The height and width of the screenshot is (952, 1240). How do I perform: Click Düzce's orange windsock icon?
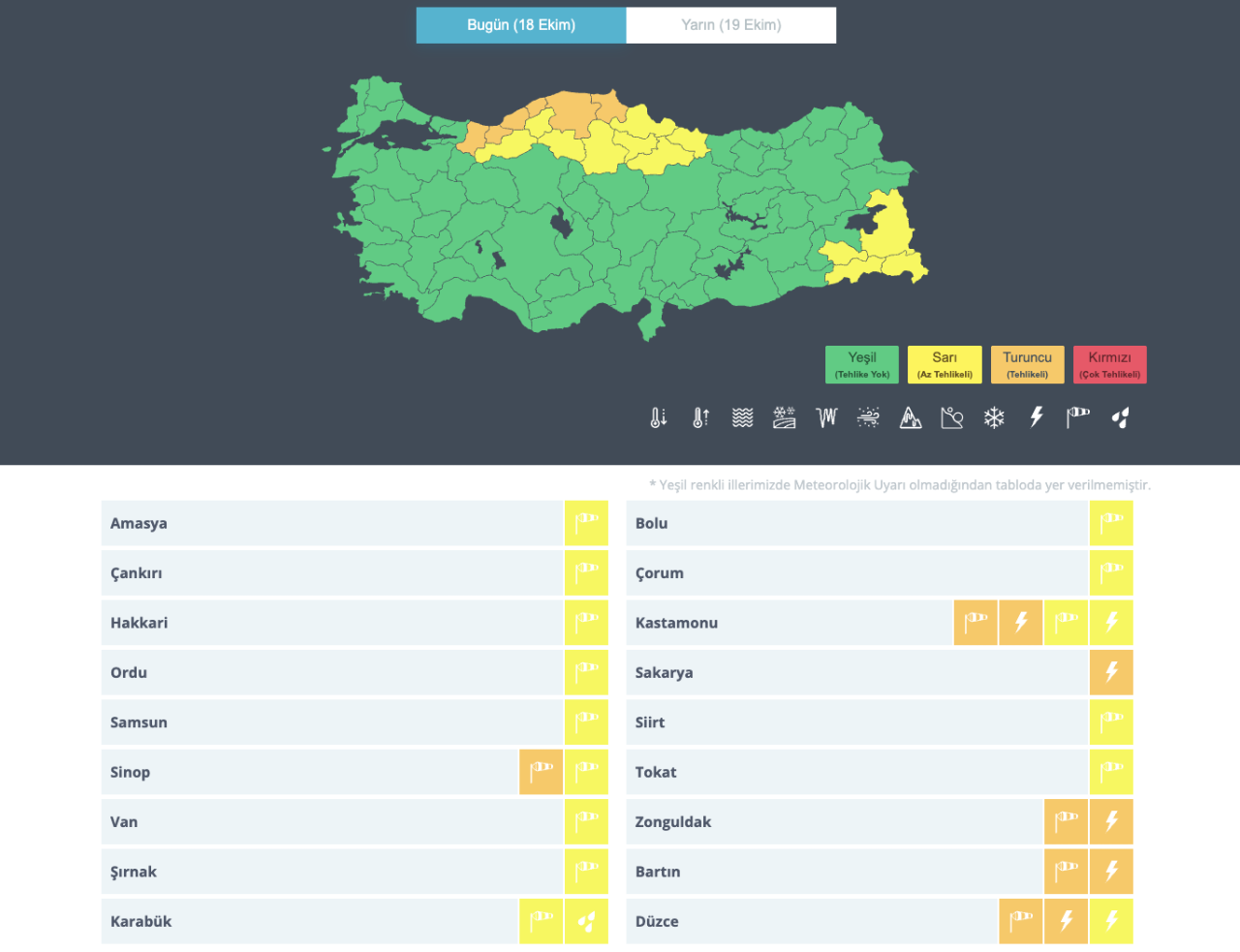[1021, 921]
